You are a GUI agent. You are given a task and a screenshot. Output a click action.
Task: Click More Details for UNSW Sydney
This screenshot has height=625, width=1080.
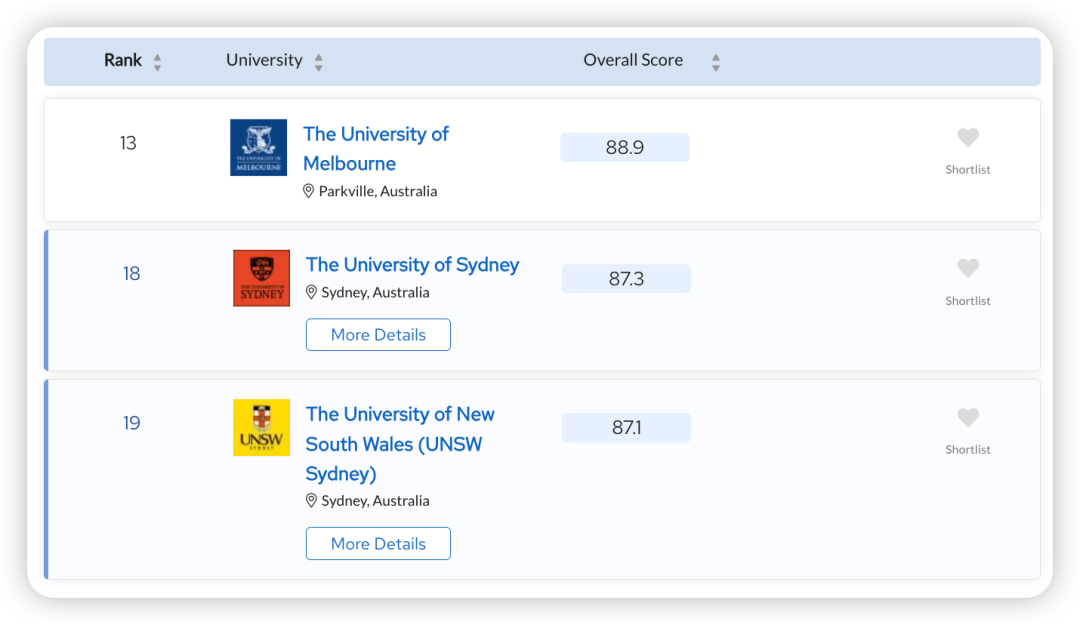(378, 544)
